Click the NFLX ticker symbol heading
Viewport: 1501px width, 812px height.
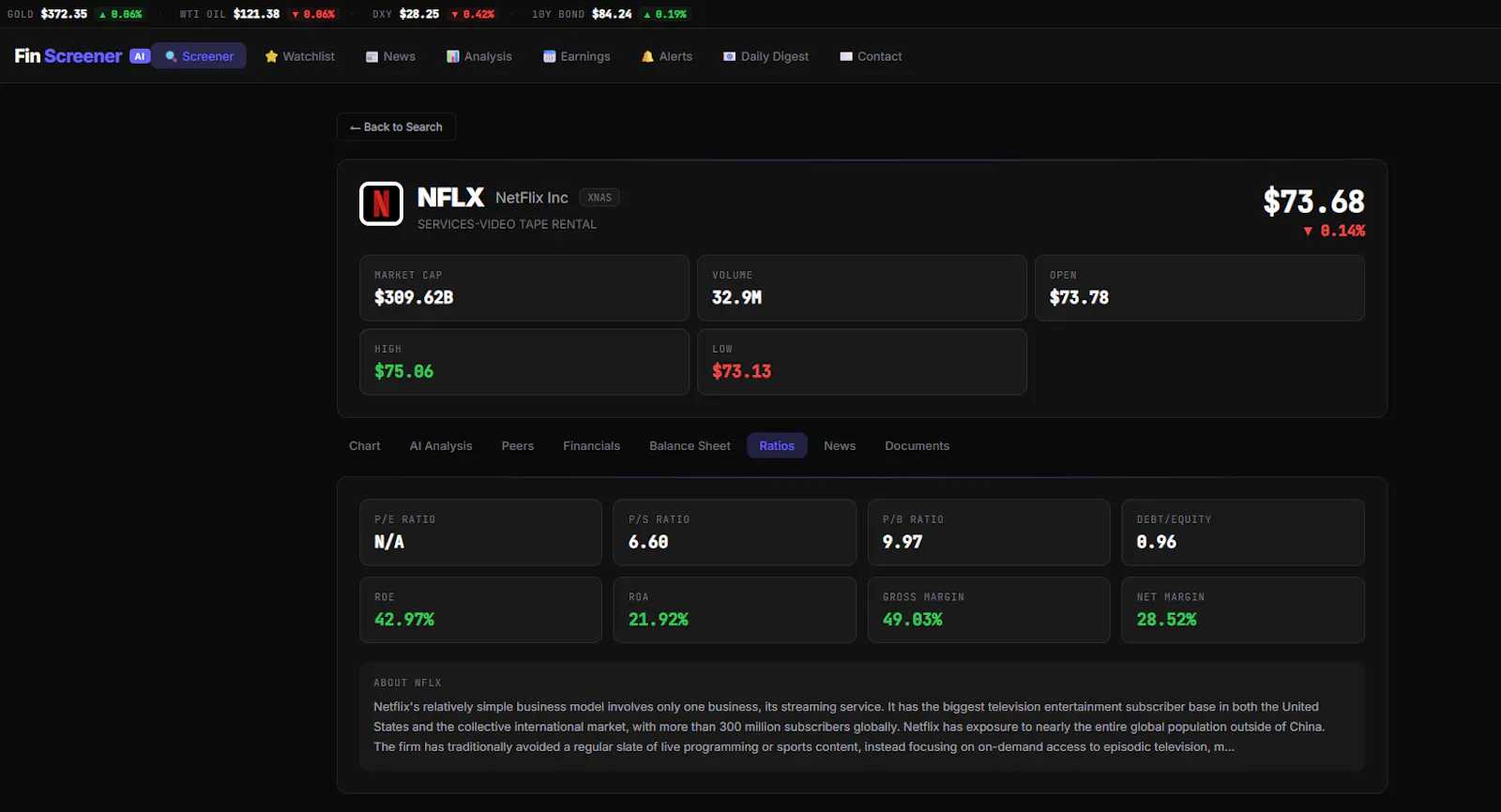[x=450, y=198]
